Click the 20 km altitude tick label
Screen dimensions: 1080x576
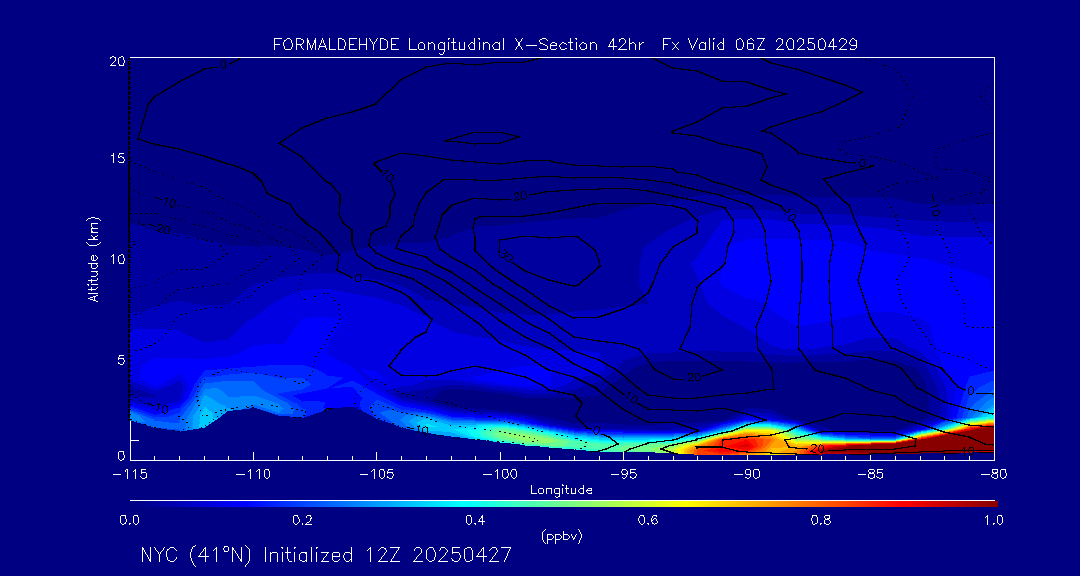point(116,61)
